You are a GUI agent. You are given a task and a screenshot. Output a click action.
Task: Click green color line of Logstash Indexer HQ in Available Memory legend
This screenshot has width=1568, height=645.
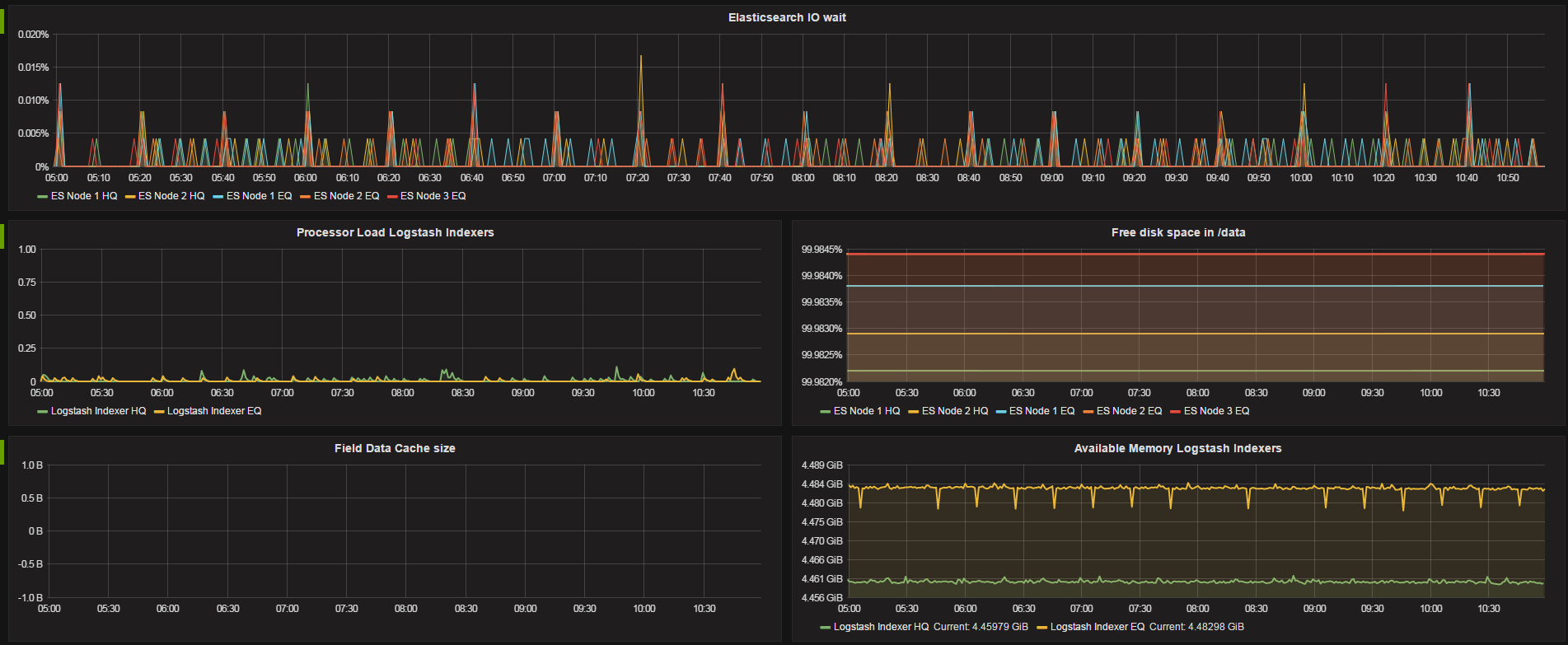[x=826, y=628]
